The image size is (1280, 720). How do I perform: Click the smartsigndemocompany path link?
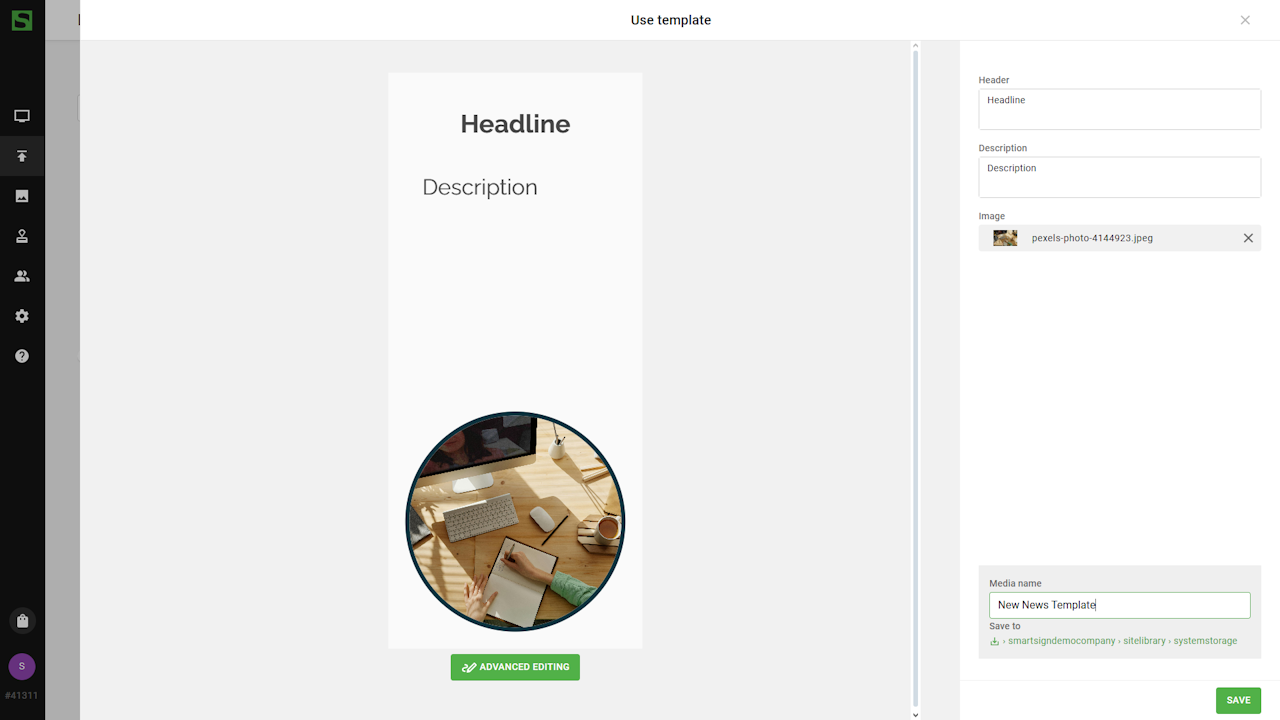pyautogui.click(x=1061, y=641)
